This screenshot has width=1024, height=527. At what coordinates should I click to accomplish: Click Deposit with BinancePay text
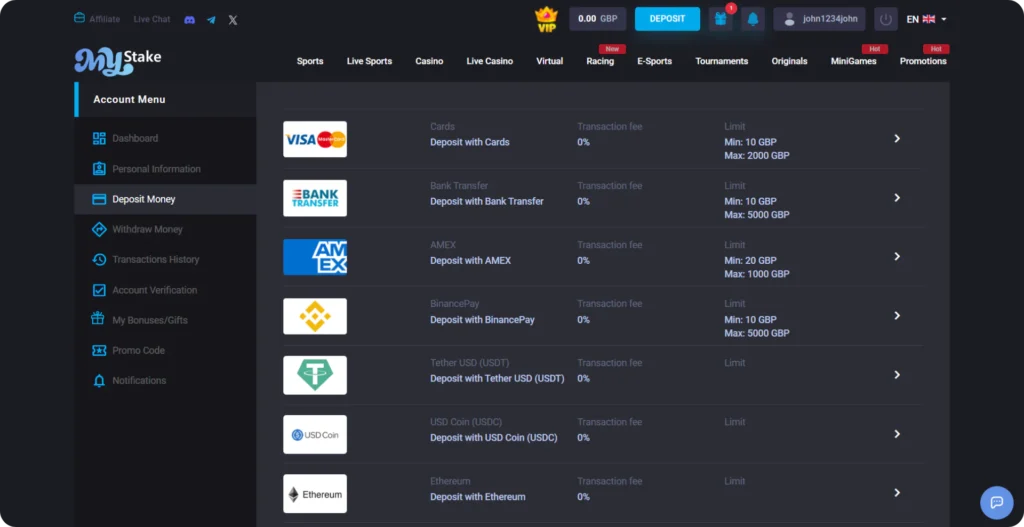coord(482,319)
